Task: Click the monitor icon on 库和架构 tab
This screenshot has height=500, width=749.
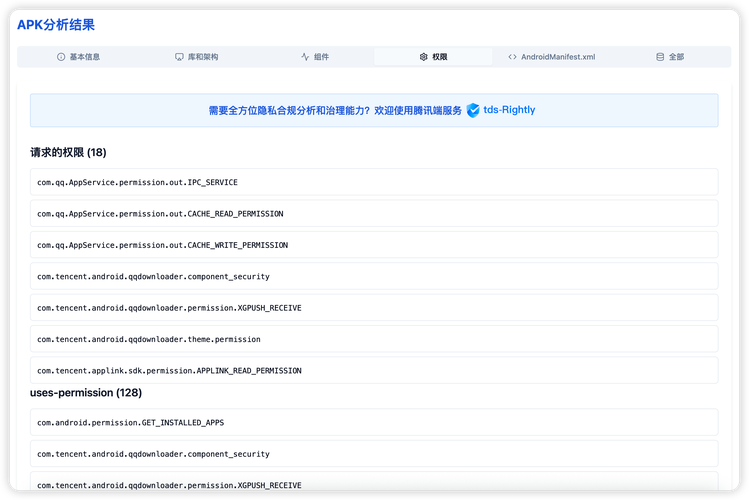Action: pos(179,57)
